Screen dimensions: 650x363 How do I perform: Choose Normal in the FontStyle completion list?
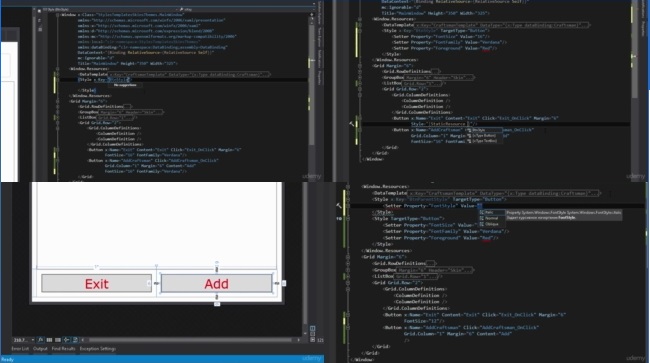pos(492,218)
